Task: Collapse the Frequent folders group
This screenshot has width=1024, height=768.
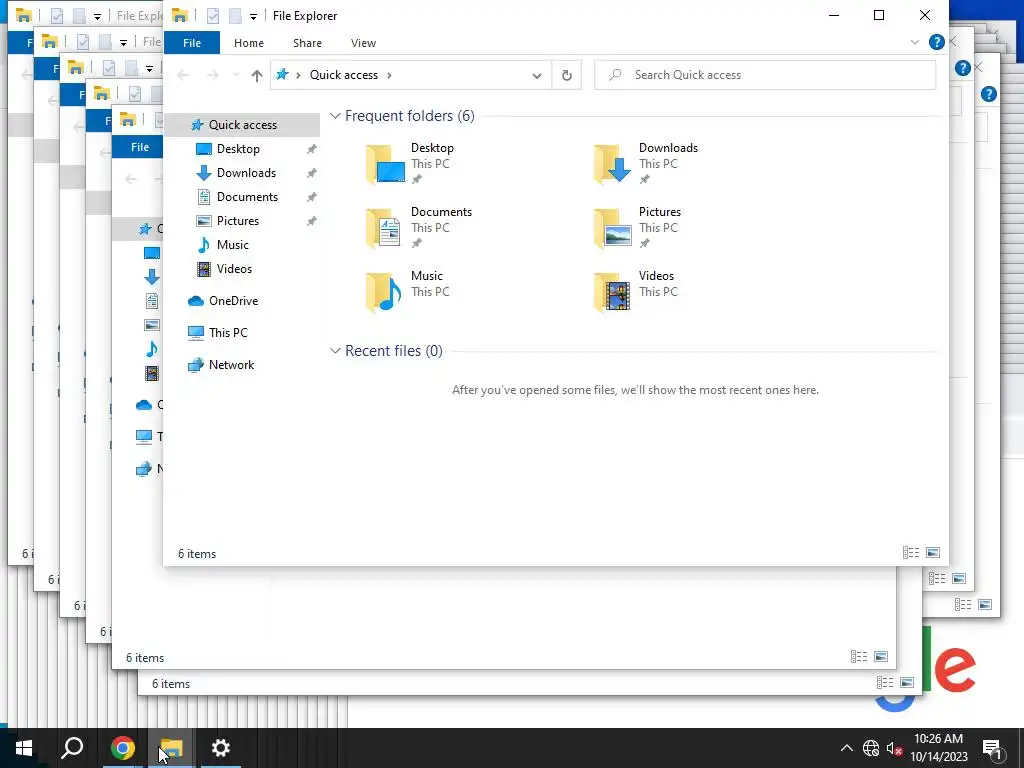Action: 335,116
